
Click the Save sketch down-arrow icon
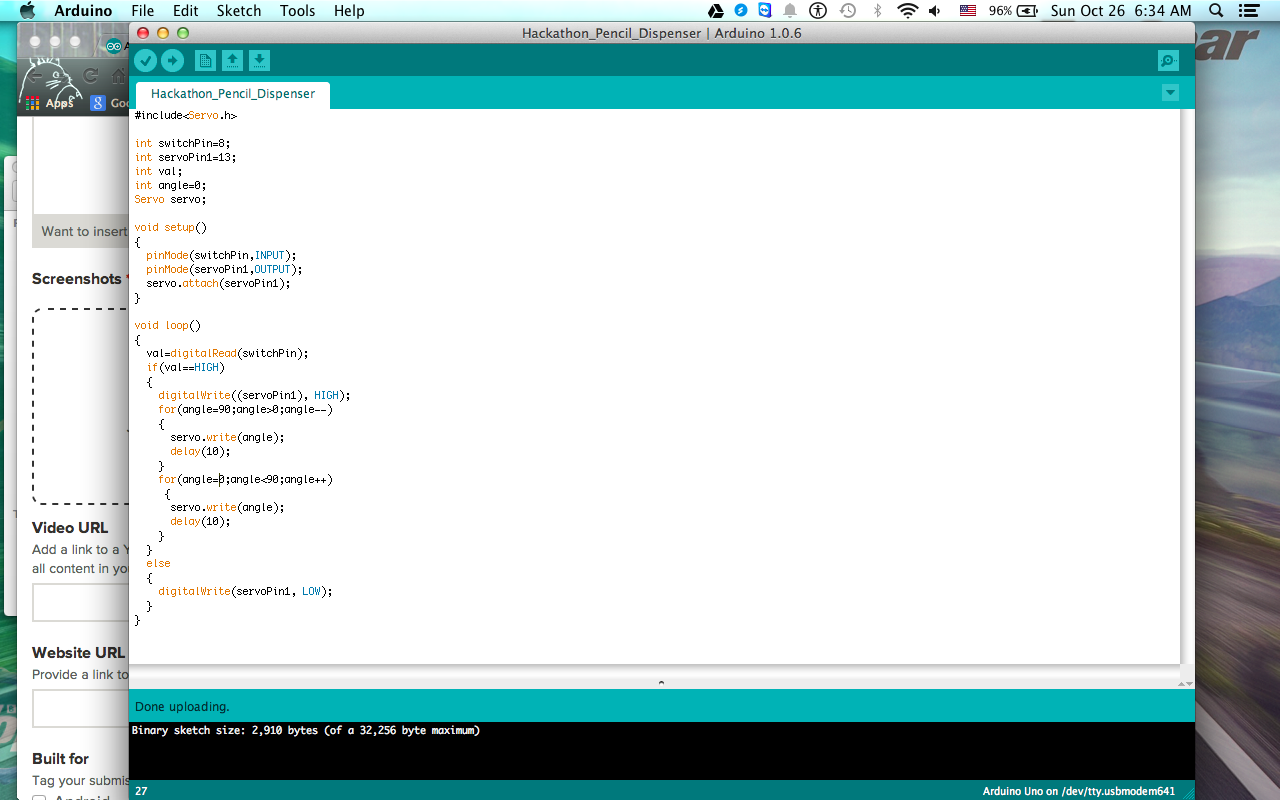(259, 61)
